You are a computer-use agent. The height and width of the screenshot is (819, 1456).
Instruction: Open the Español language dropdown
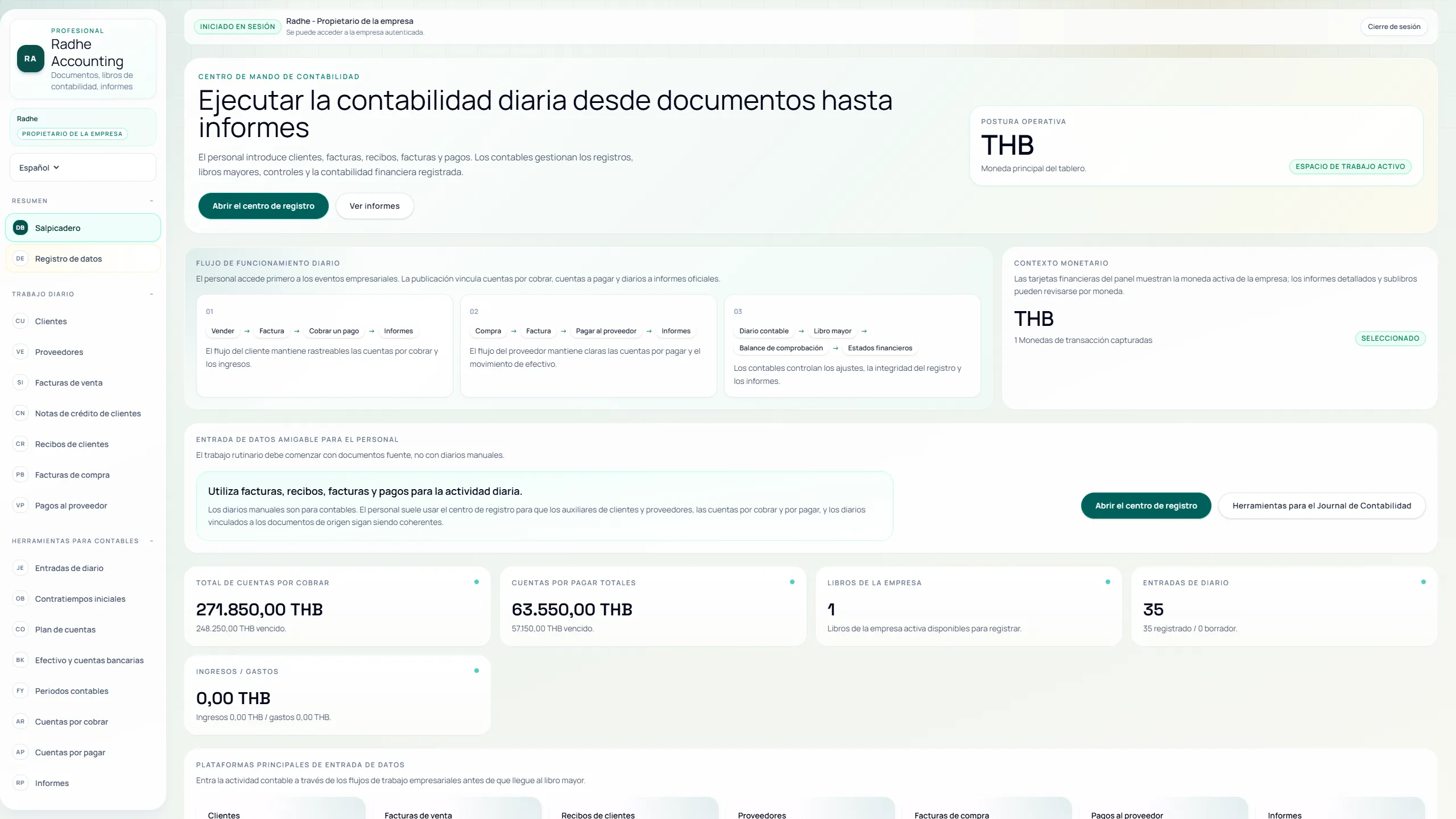point(83,167)
